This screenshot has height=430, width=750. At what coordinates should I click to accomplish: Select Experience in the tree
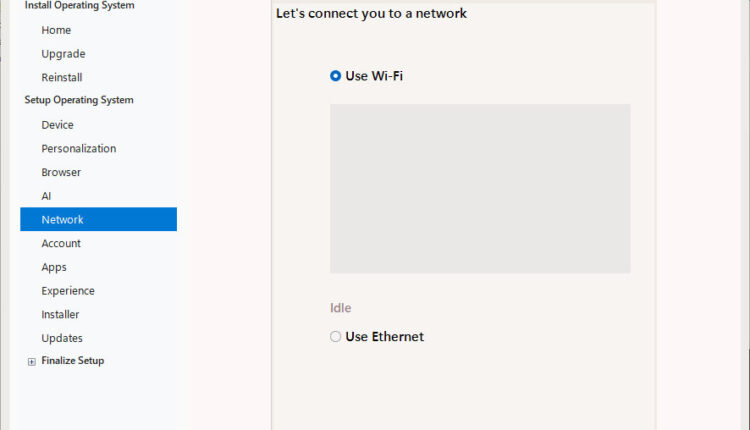(x=68, y=291)
